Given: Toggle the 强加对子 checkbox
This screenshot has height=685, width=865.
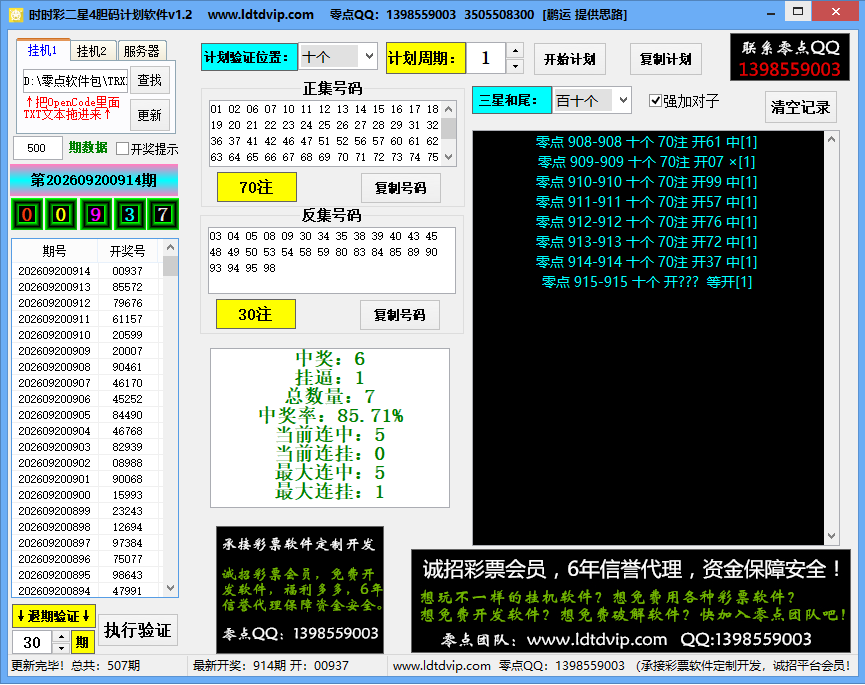Looking at the screenshot, I should [655, 101].
